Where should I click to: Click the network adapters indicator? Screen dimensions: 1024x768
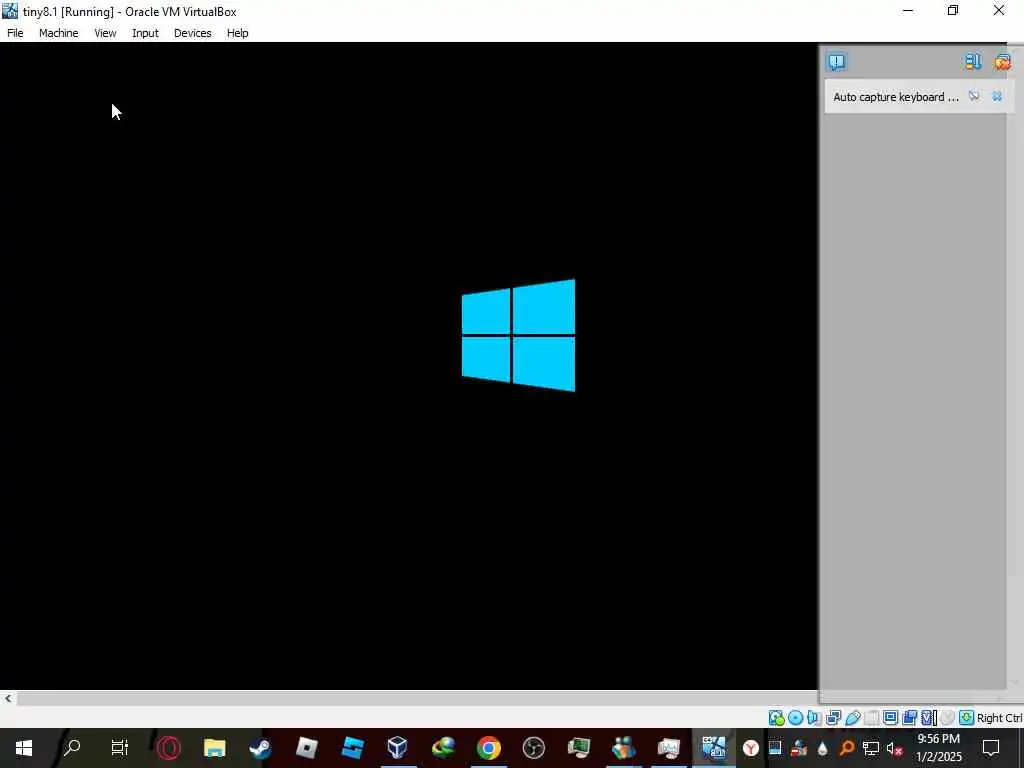pyautogui.click(x=833, y=718)
